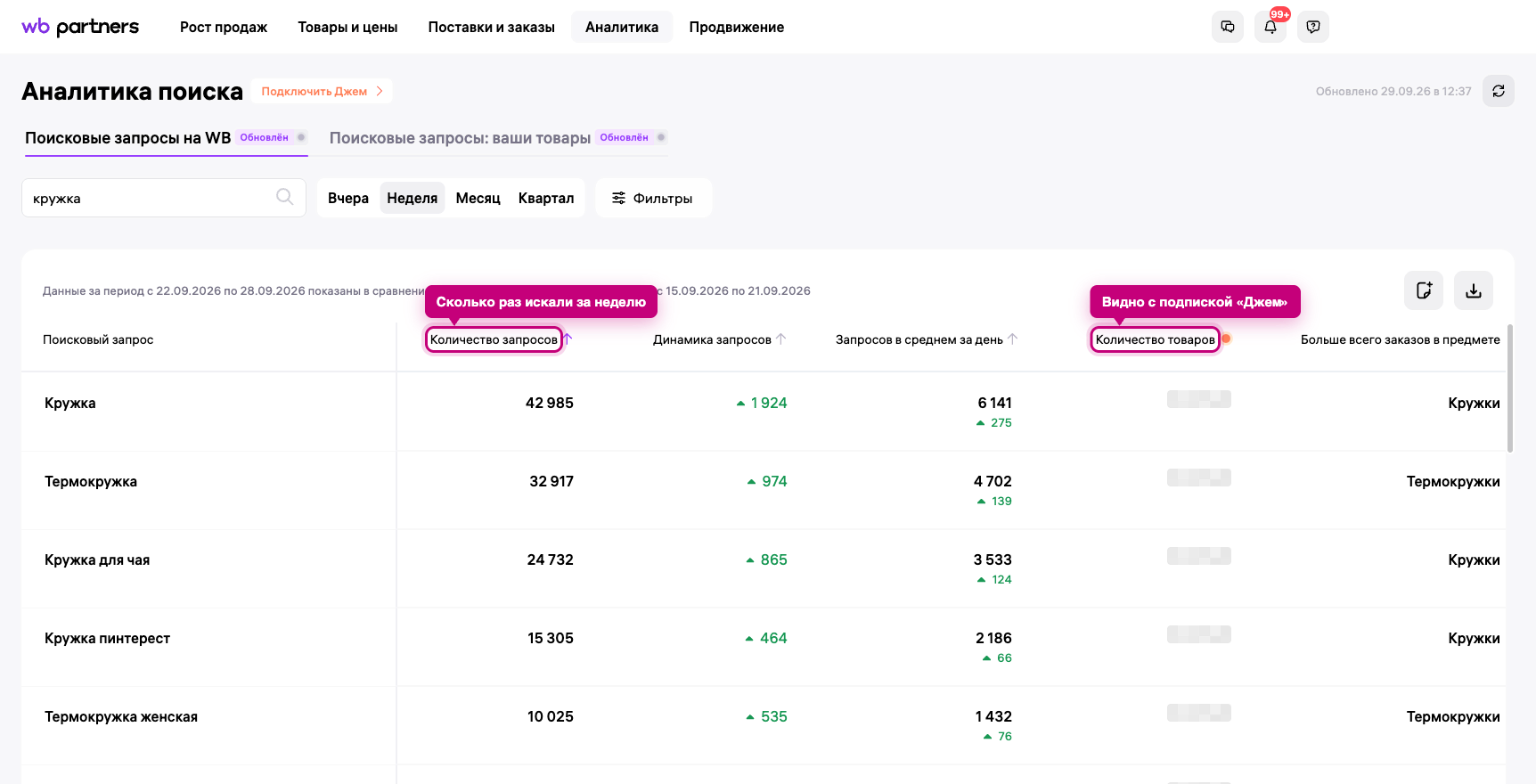Click sort arrow next to Динамика запросов

(781, 339)
